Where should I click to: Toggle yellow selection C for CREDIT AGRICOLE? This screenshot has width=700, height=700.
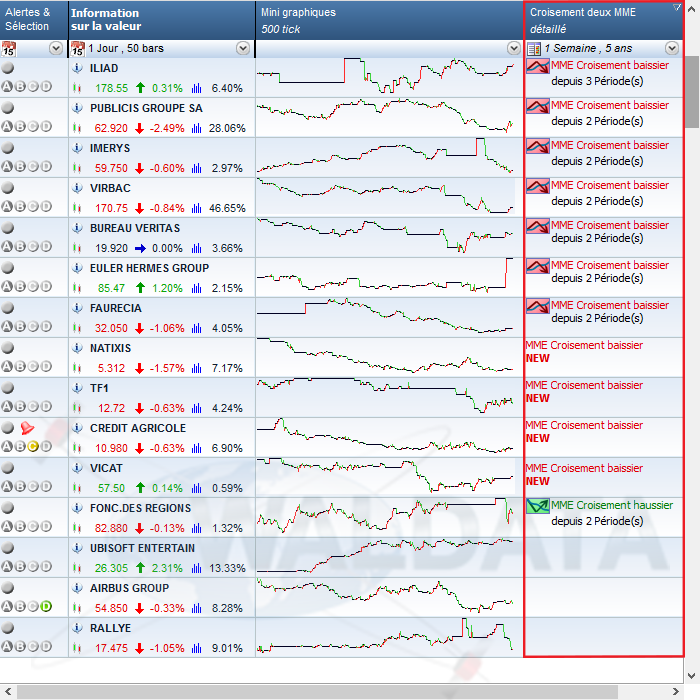pyautogui.click(x=33, y=446)
